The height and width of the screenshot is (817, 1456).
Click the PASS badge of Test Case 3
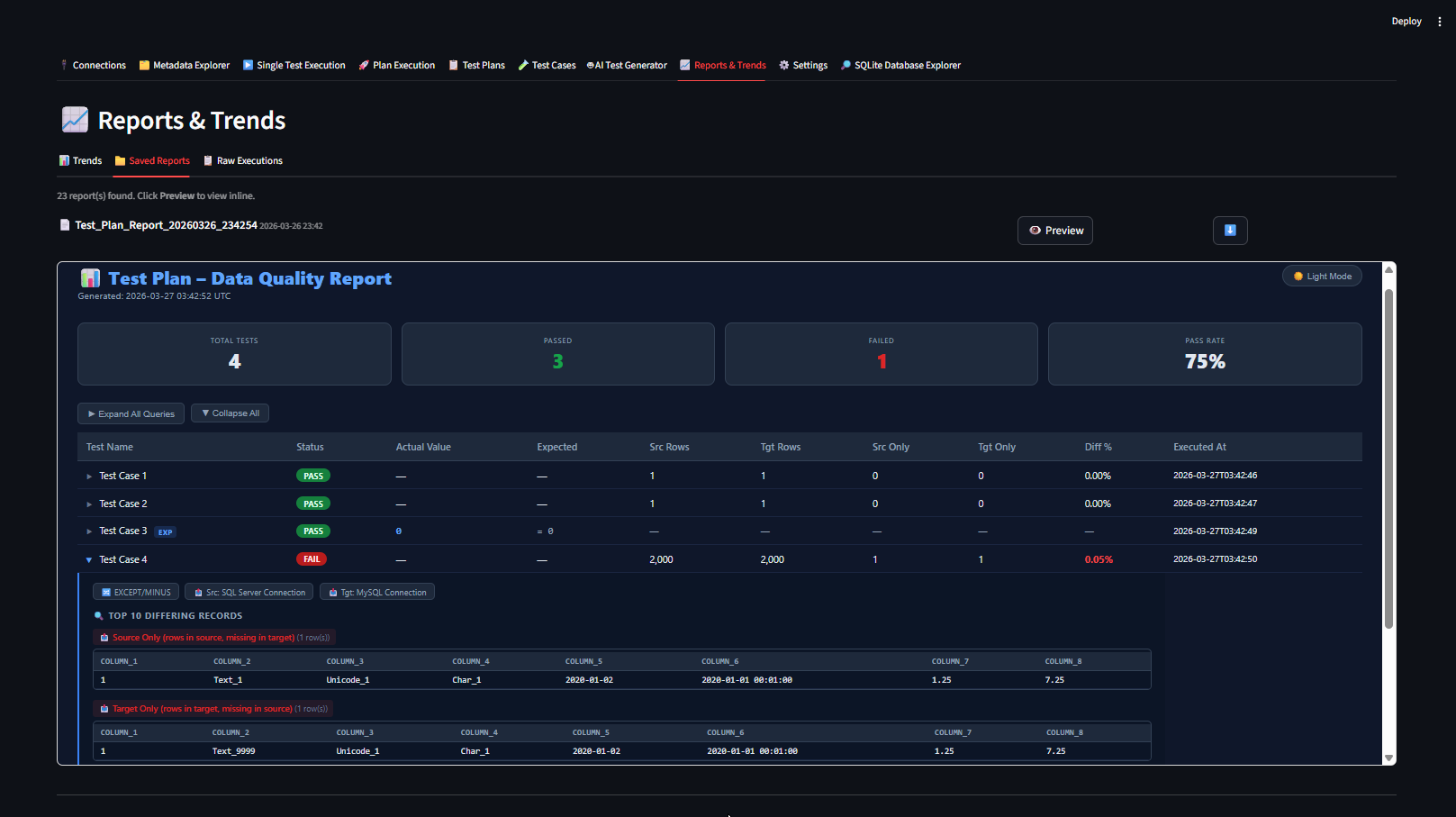(x=313, y=531)
